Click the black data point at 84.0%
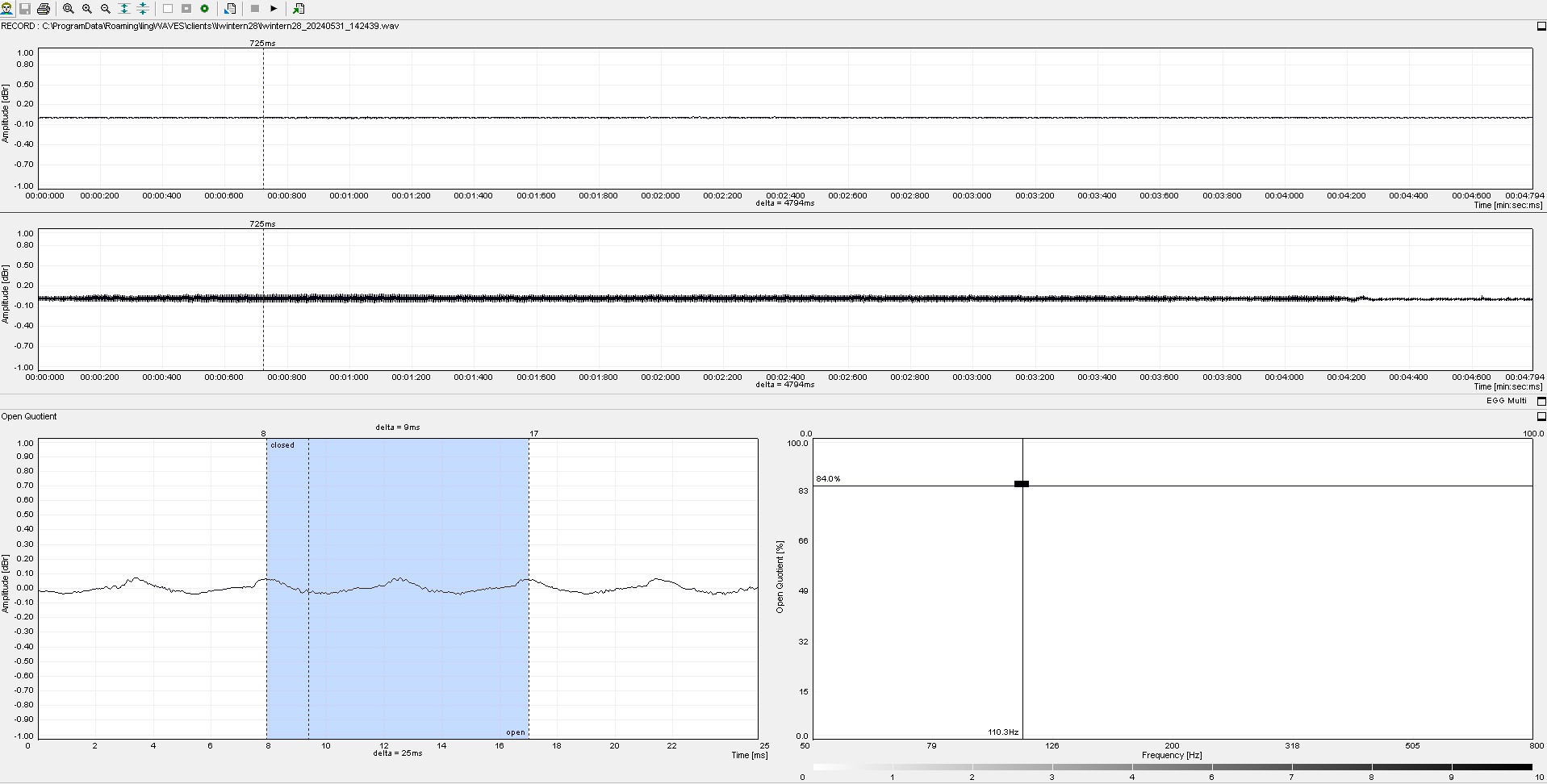The image size is (1547, 784). coord(1022,484)
